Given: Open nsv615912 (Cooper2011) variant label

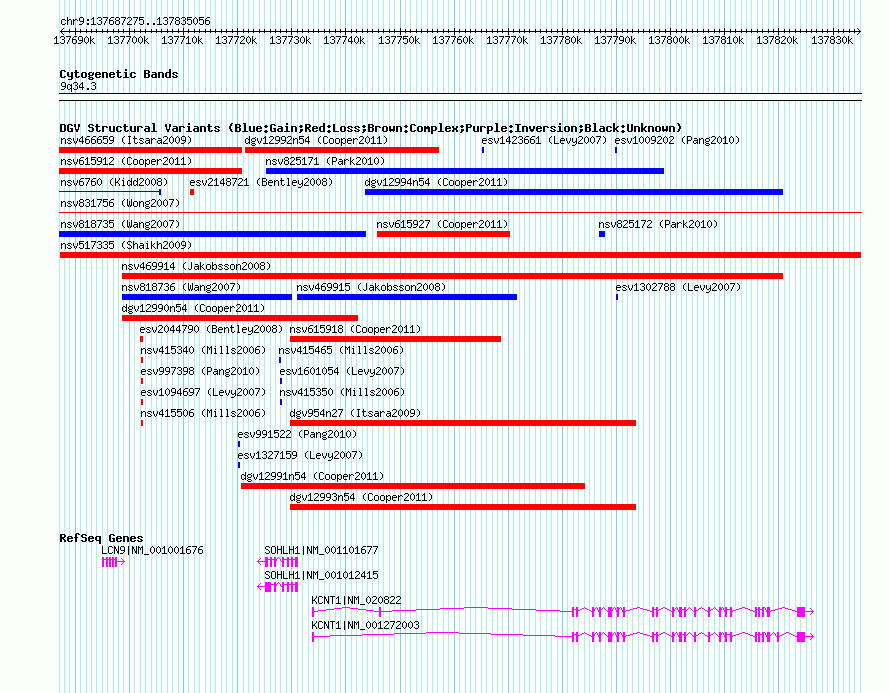Looking at the screenshot, I should [126, 161].
